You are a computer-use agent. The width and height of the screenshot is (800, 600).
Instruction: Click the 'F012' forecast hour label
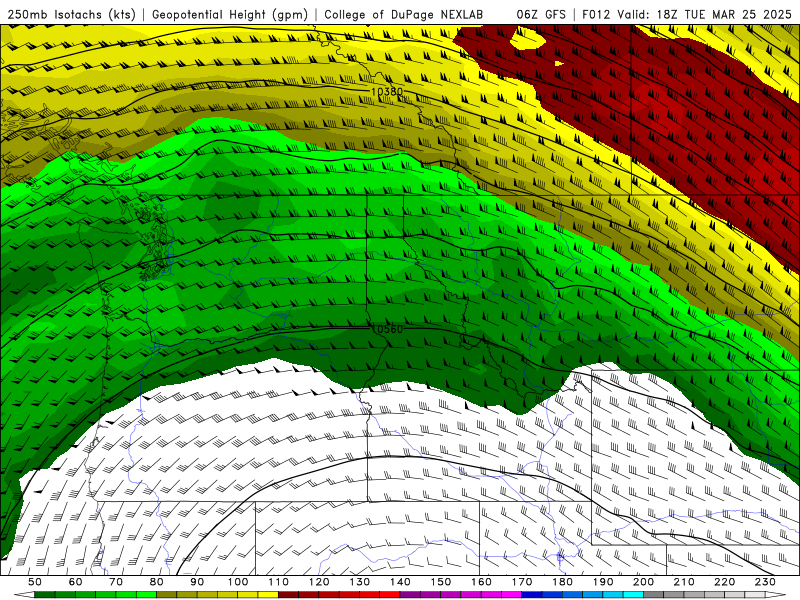[x=596, y=15]
